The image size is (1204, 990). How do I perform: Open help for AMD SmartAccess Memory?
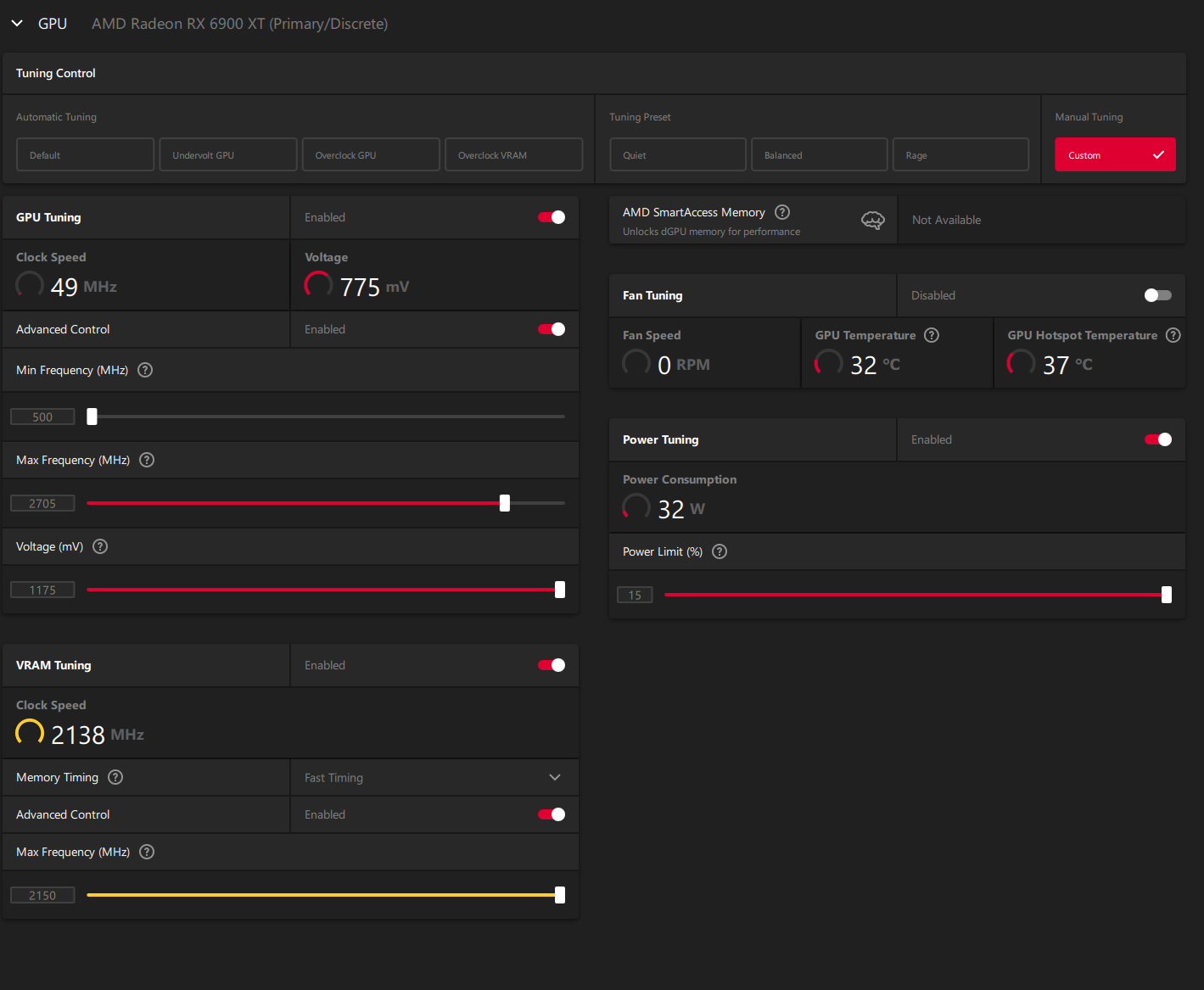click(782, 212)
